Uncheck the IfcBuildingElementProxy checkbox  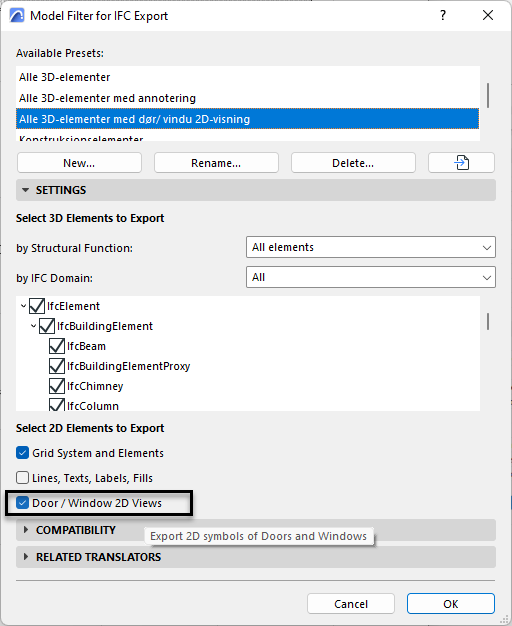tap(57, 366)
